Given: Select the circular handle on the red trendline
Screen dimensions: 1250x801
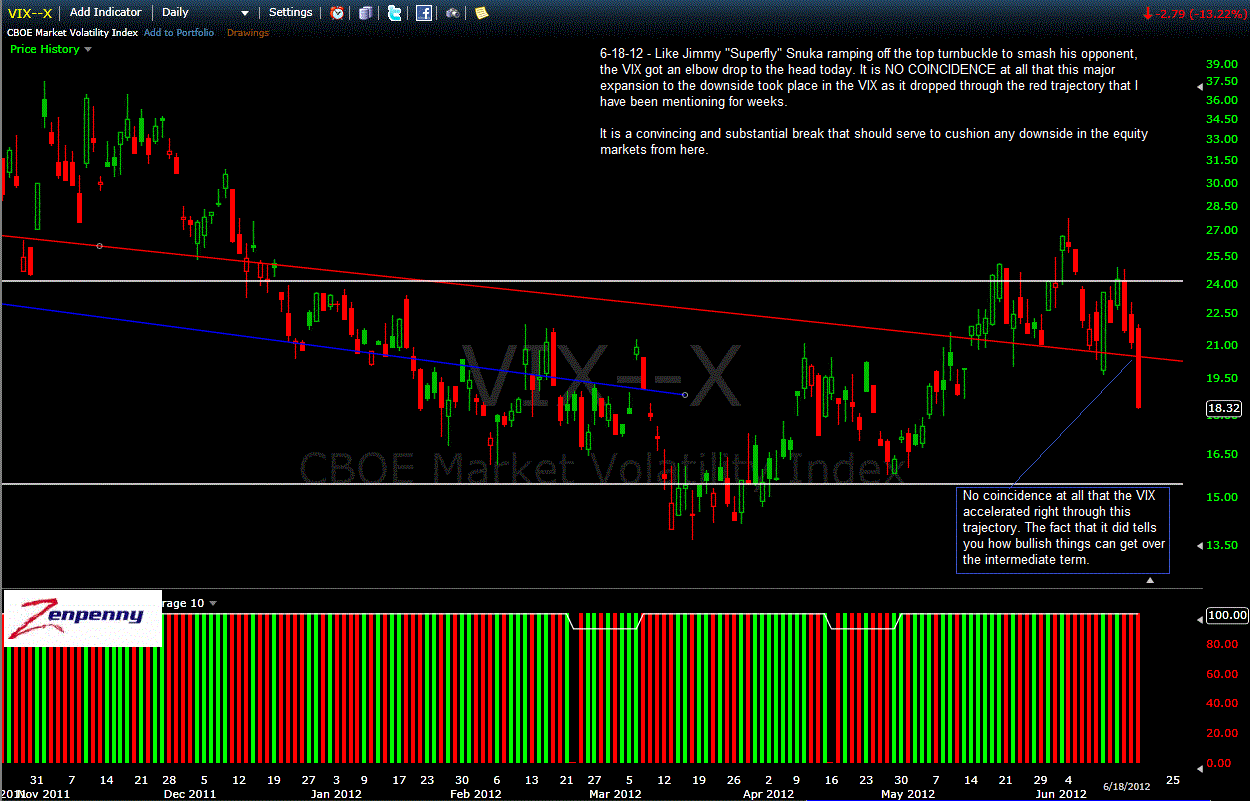Looking at the screenshot, I should 99,246.
